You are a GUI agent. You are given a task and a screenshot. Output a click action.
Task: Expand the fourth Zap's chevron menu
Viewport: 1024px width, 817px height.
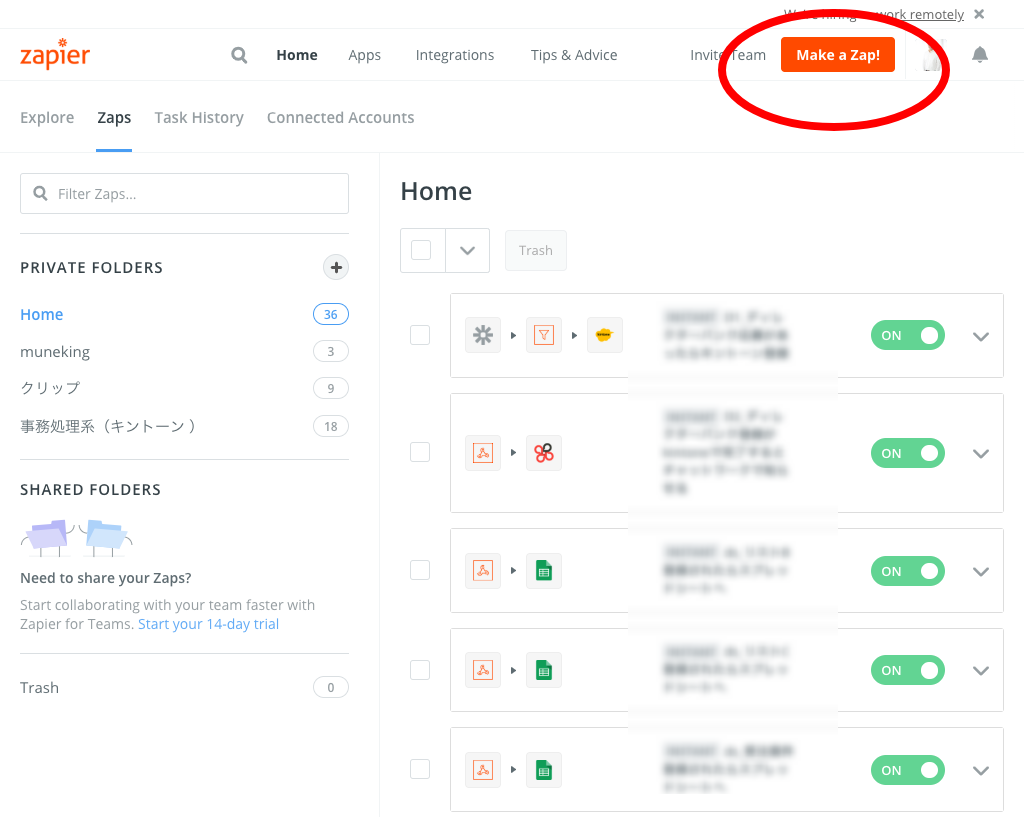(981, 671)
